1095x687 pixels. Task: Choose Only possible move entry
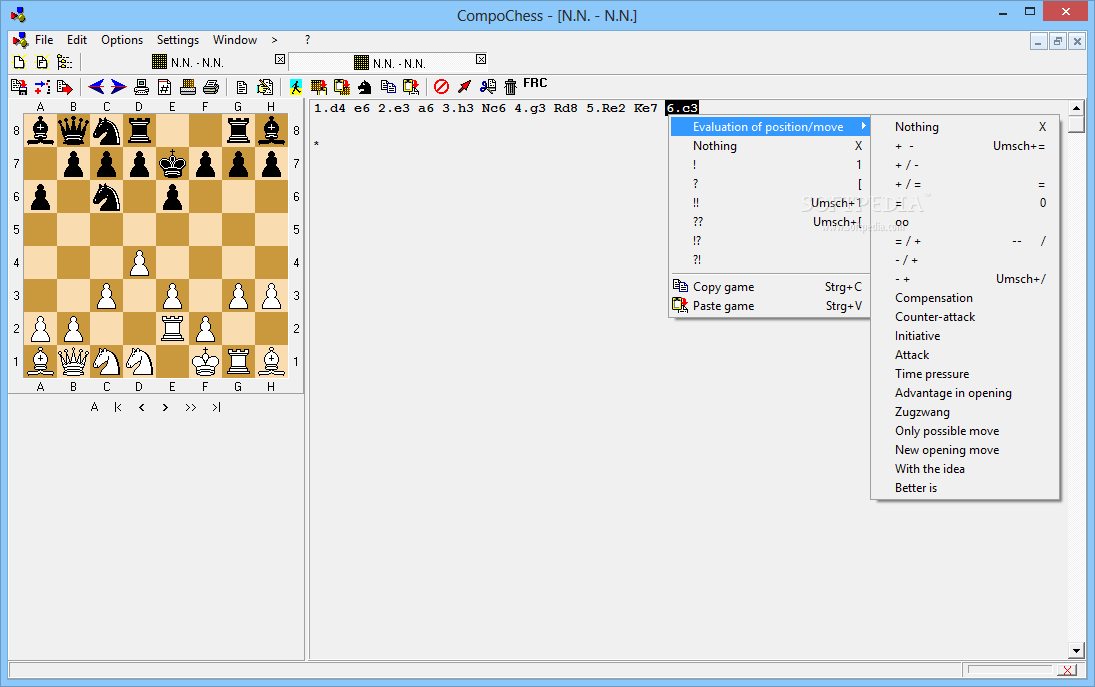965,431
